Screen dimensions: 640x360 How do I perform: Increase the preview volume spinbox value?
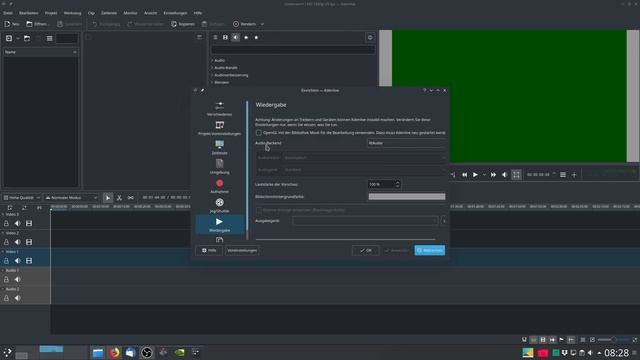pyautogui.click(x=398, y=182)
